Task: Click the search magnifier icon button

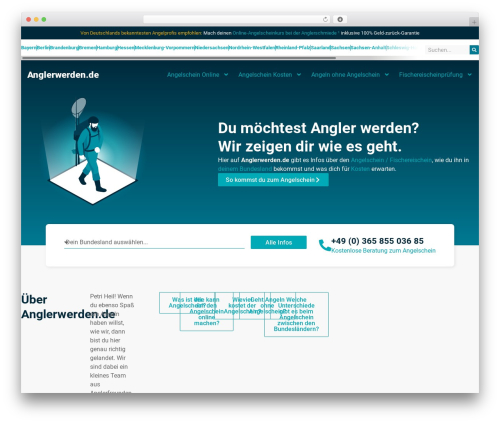Action: (474, 50)
